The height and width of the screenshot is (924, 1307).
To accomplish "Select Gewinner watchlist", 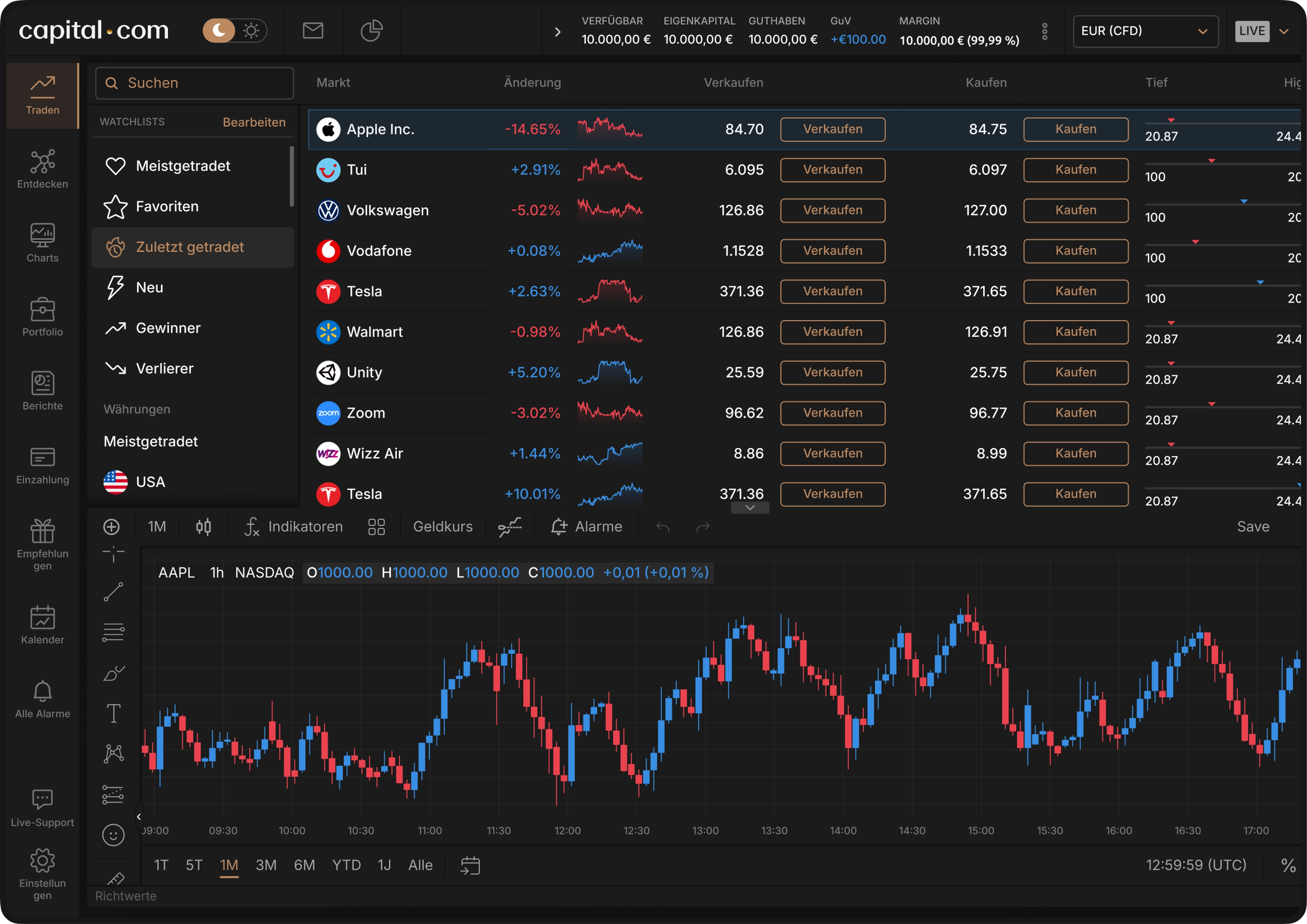I will (192, 328).
